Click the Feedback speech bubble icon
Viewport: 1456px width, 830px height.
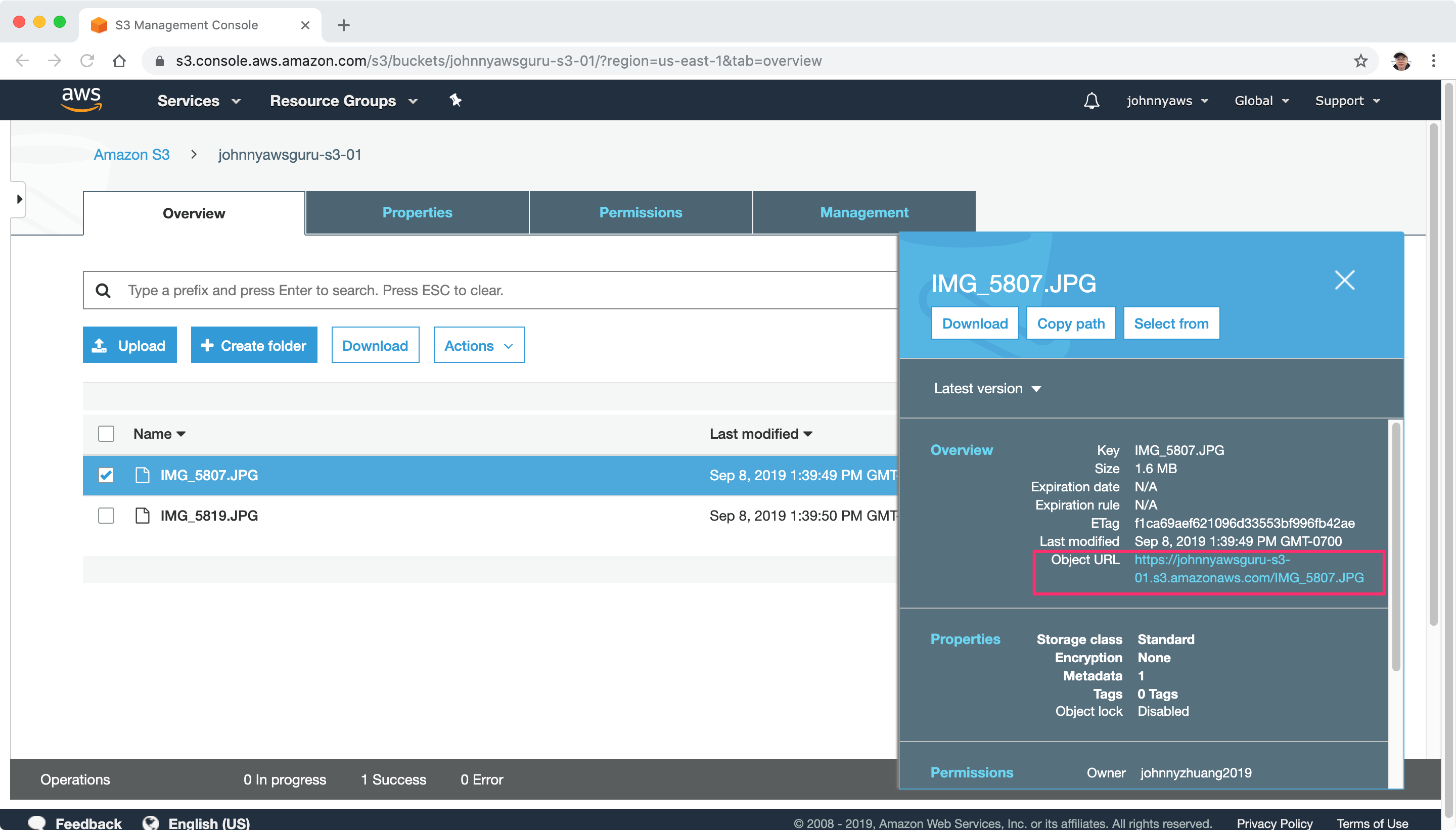pyautogui.click(x=37, y=822)
